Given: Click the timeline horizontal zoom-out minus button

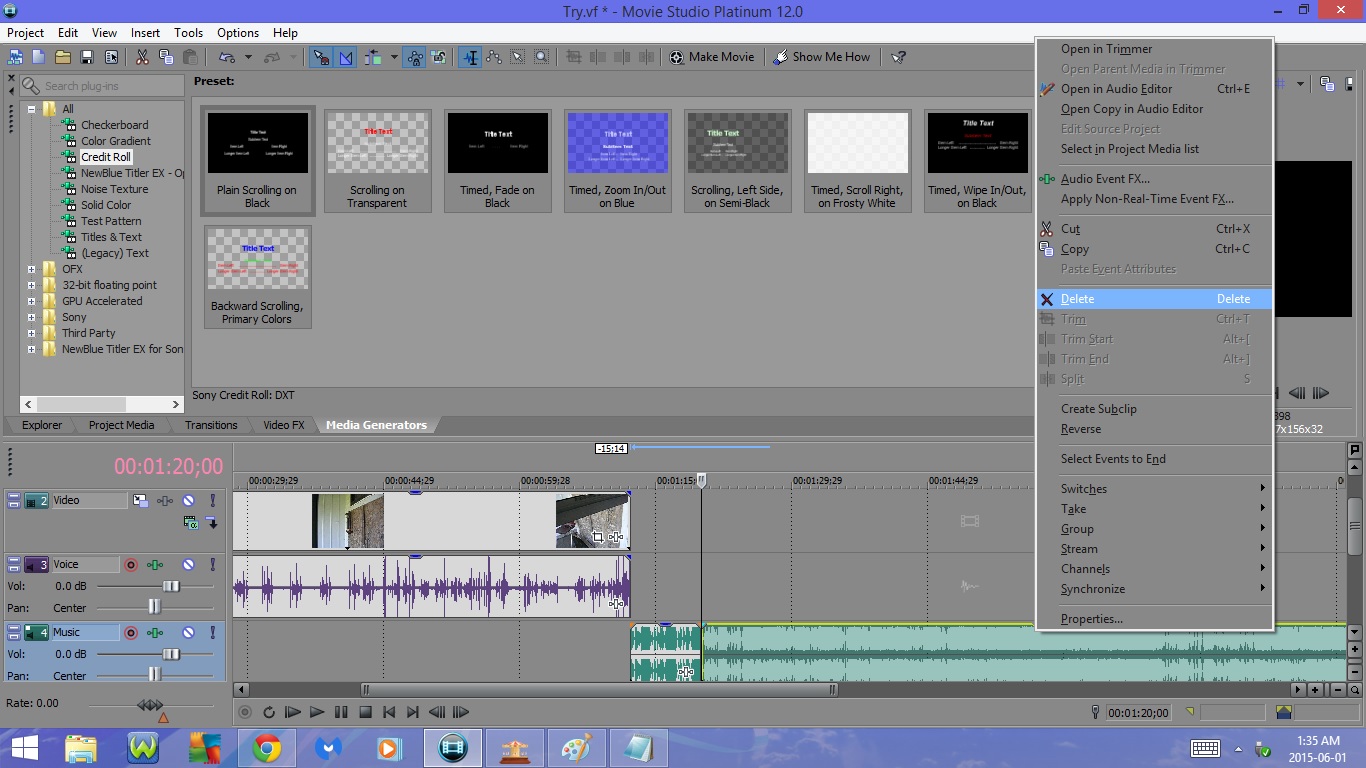Looking at the screenshot, I should pos(1340,690).
